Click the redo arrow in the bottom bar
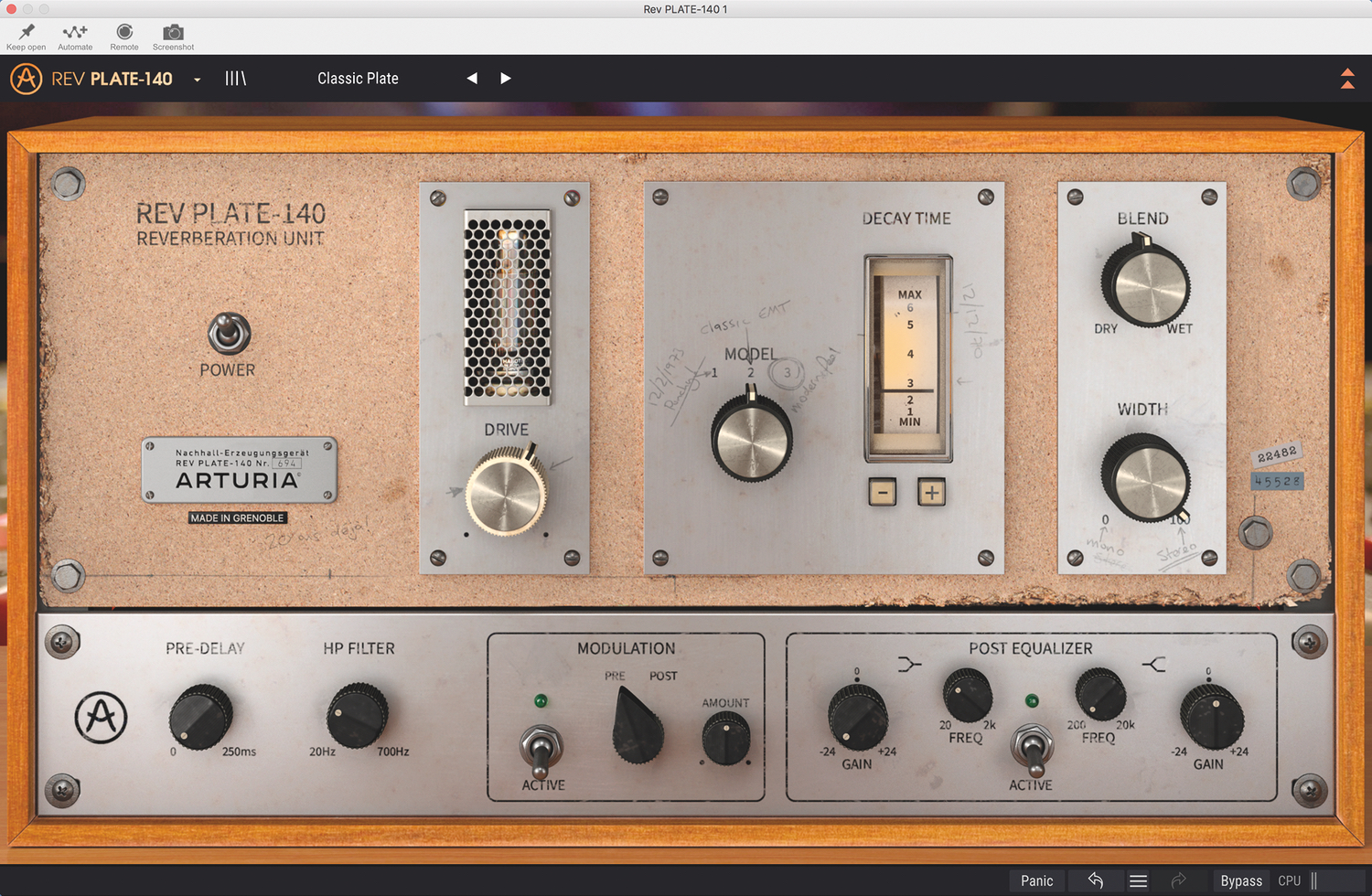The width and height of the screenshot is (1372, 896). click(1178, 881)
